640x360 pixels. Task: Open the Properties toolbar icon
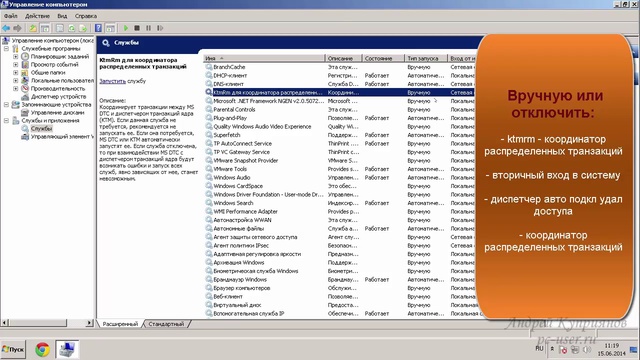coord(60,28)
